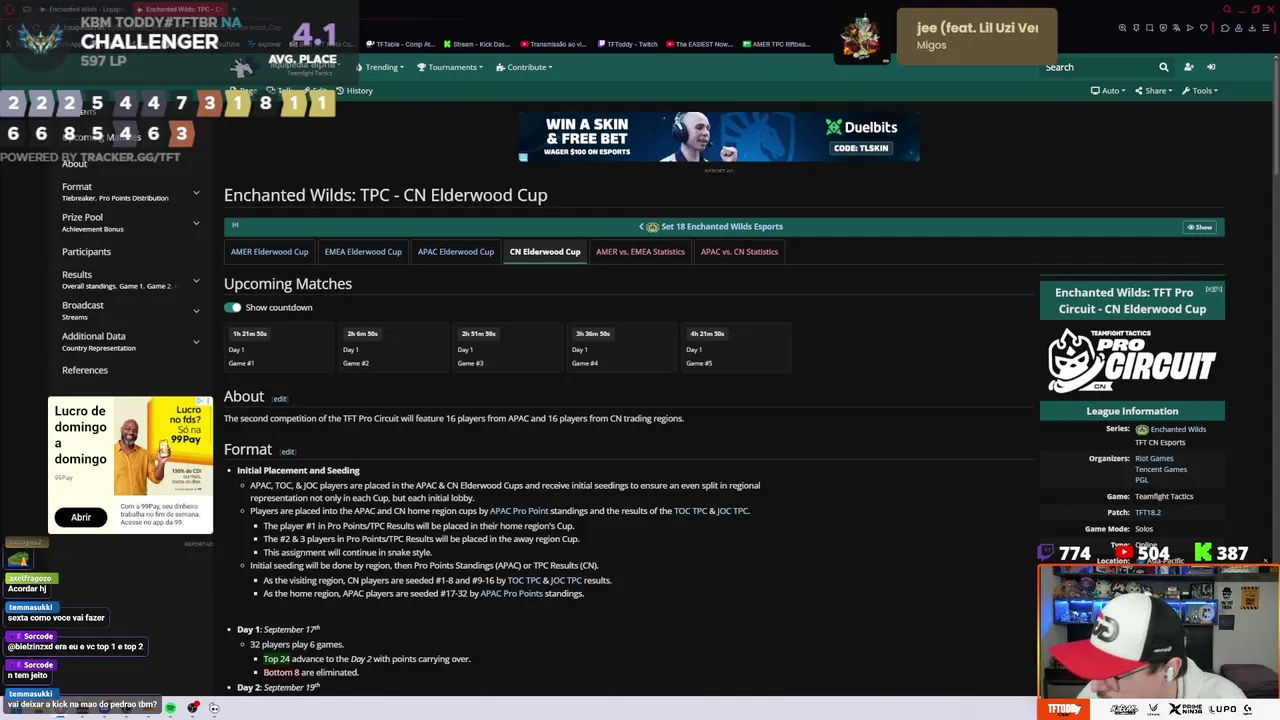
Task: Click the Set 18 Enchanted Wilds Esports link
Action: [722, 227]
